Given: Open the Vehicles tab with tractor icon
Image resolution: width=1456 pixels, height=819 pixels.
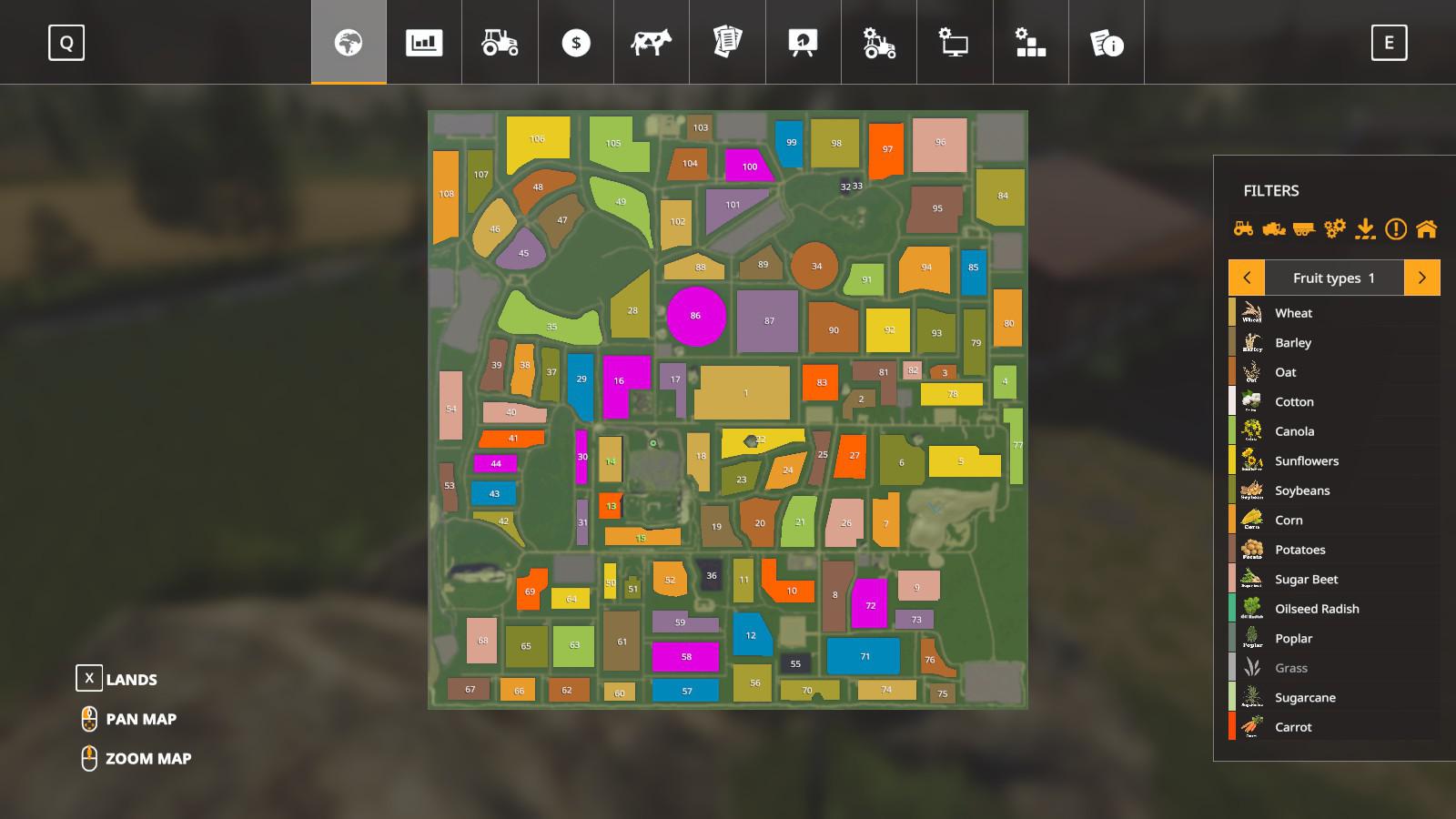Looking at the screenshot, I should click(x=500, y=43).
